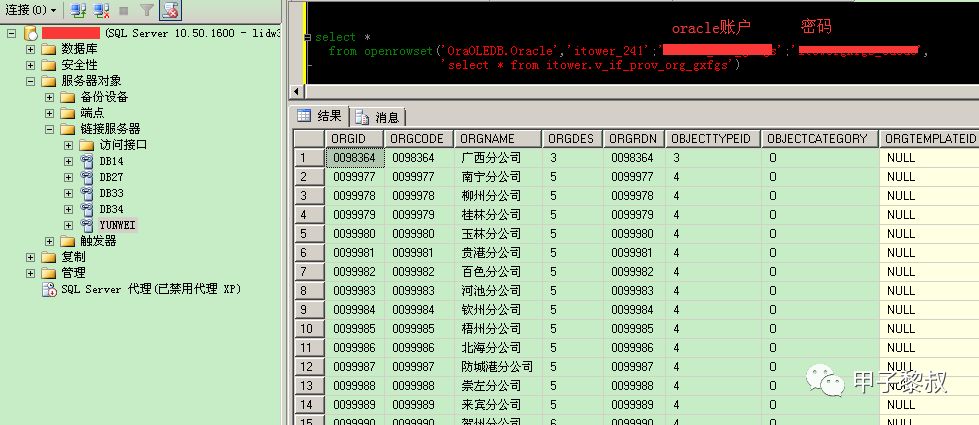Click the results grid select-all corner cell
Viewport: 979px width, 425px height.
[309, 139]
